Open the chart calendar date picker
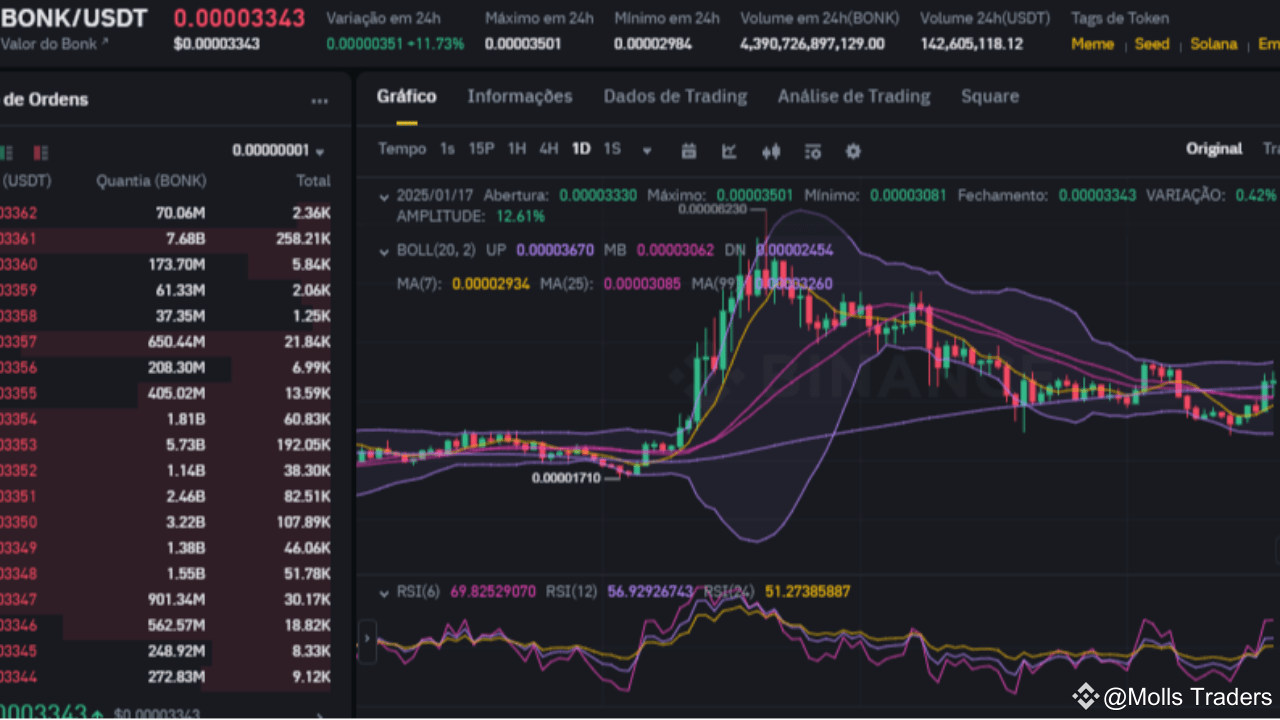The image size is (1280, 720). pyautogui.click(x=688, y=151)
